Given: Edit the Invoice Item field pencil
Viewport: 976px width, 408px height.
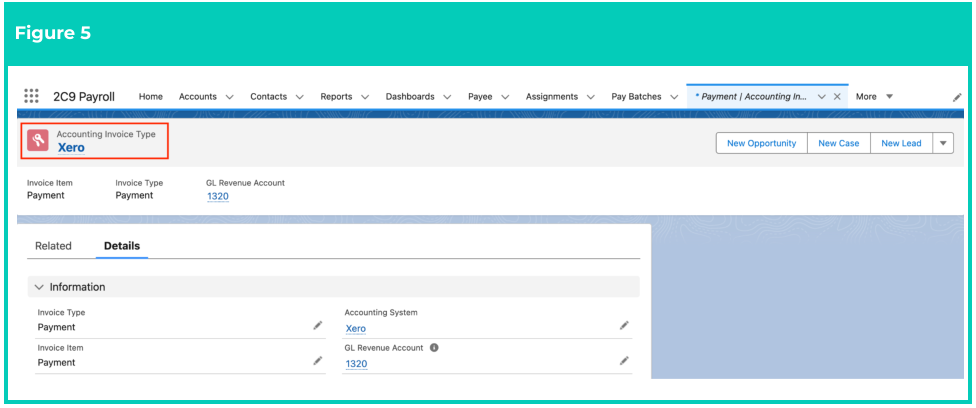Looking at the screenshot, I should (318, 361).
